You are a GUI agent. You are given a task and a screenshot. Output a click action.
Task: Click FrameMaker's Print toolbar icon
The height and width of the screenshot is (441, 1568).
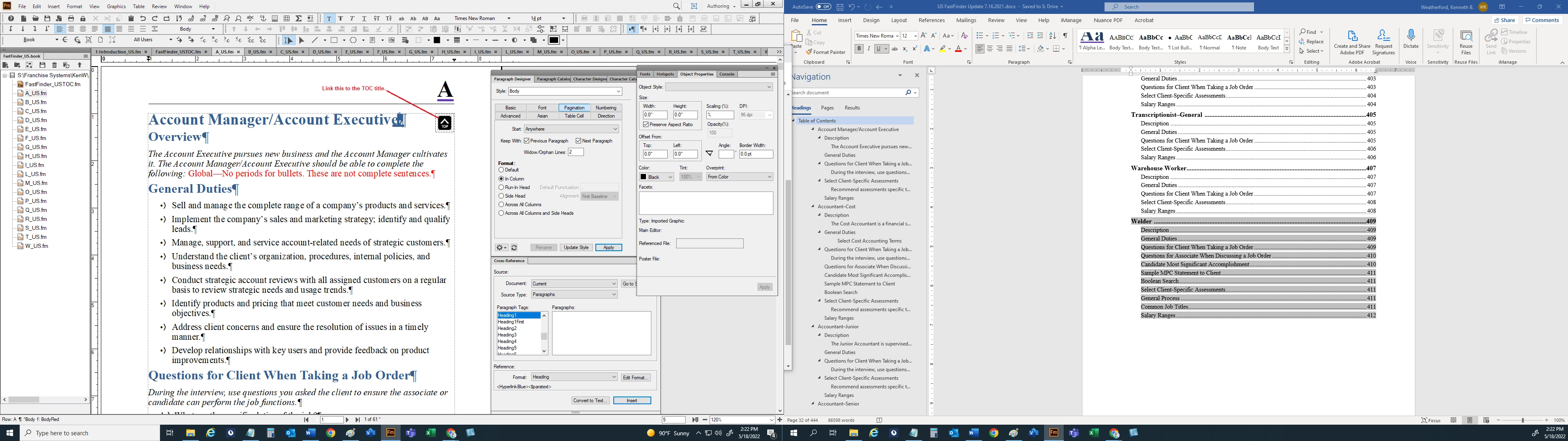71,18
